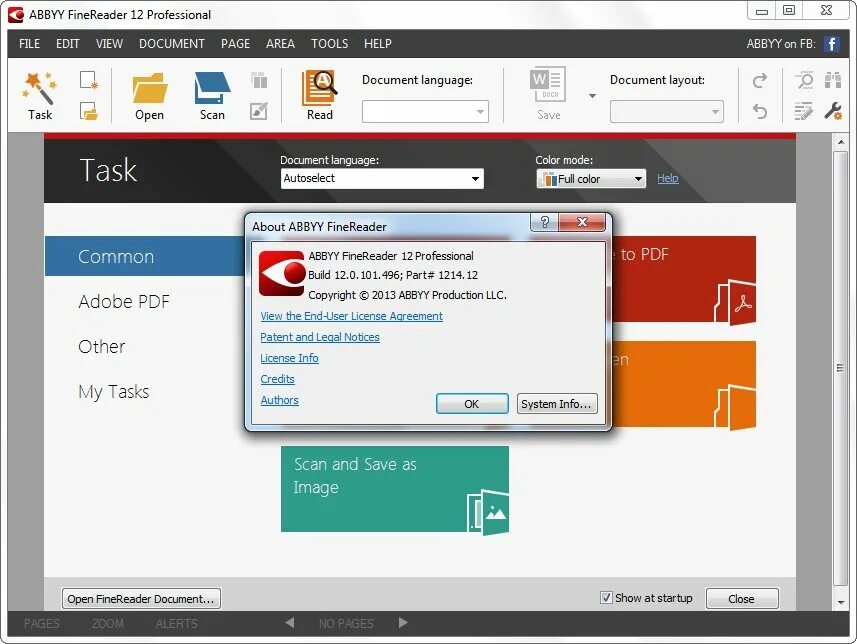Select the Common task category

tap(145, 256)
